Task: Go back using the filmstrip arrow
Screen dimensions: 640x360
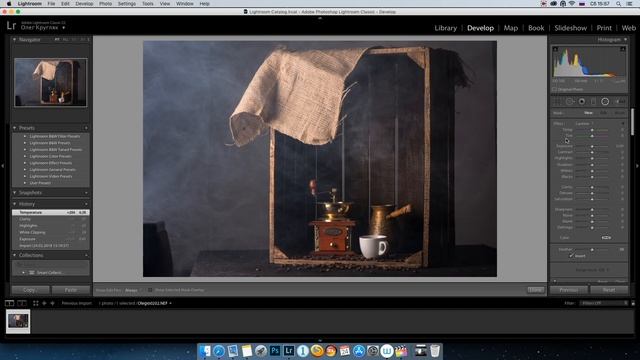Action: (x=44, y=303)
